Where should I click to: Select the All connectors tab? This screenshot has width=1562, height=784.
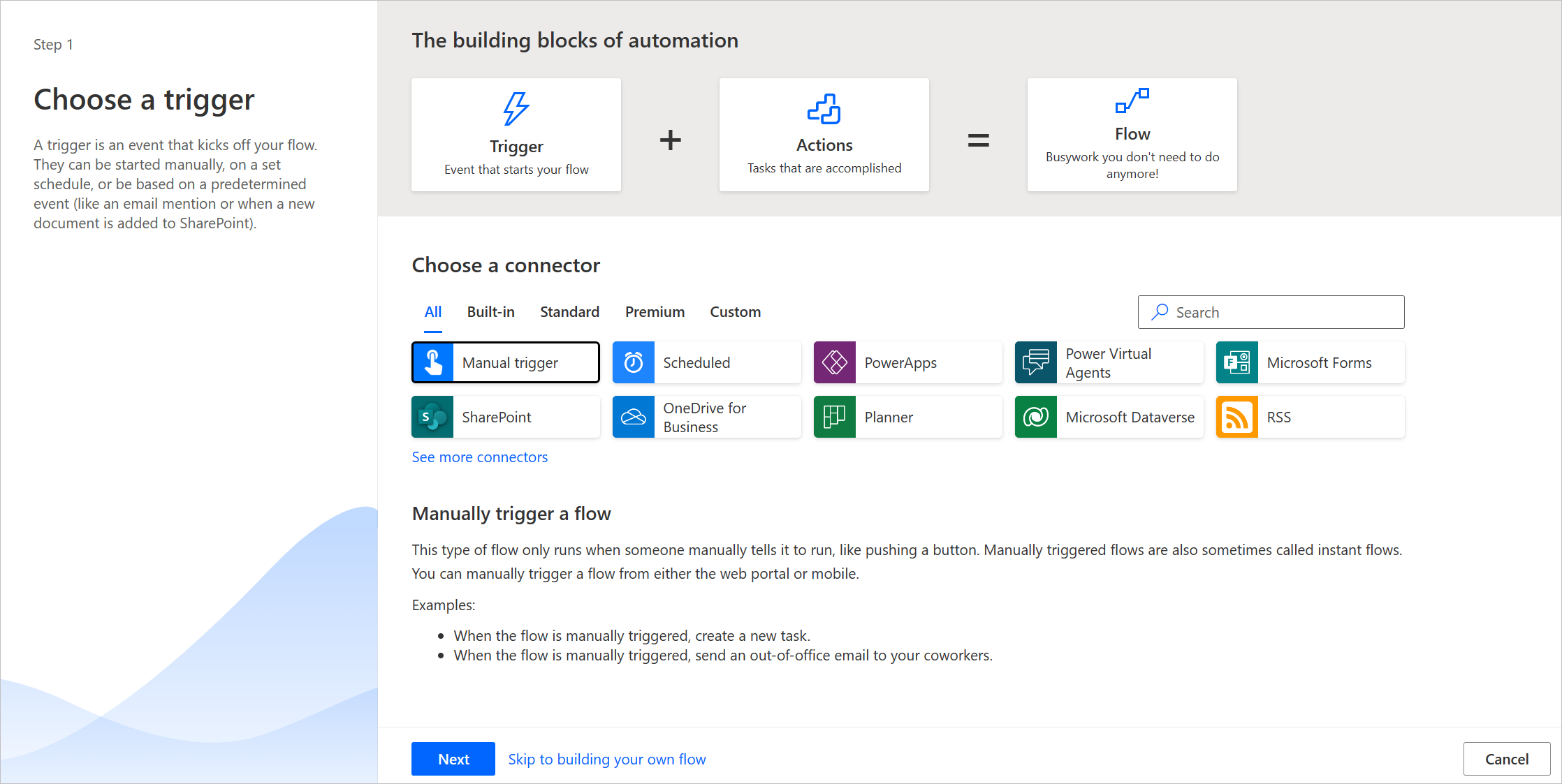tap(432, 310)
